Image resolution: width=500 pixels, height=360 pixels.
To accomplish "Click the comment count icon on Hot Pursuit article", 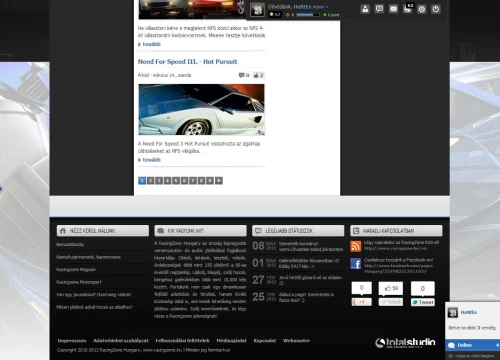I will tap(241, 75).
